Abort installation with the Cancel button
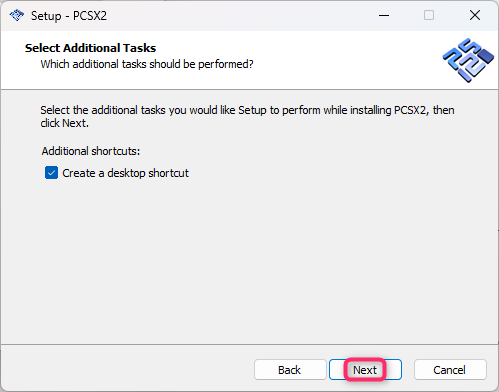Image resolution: width=499 pixels, height=392 pixels. tap(450, 370)
